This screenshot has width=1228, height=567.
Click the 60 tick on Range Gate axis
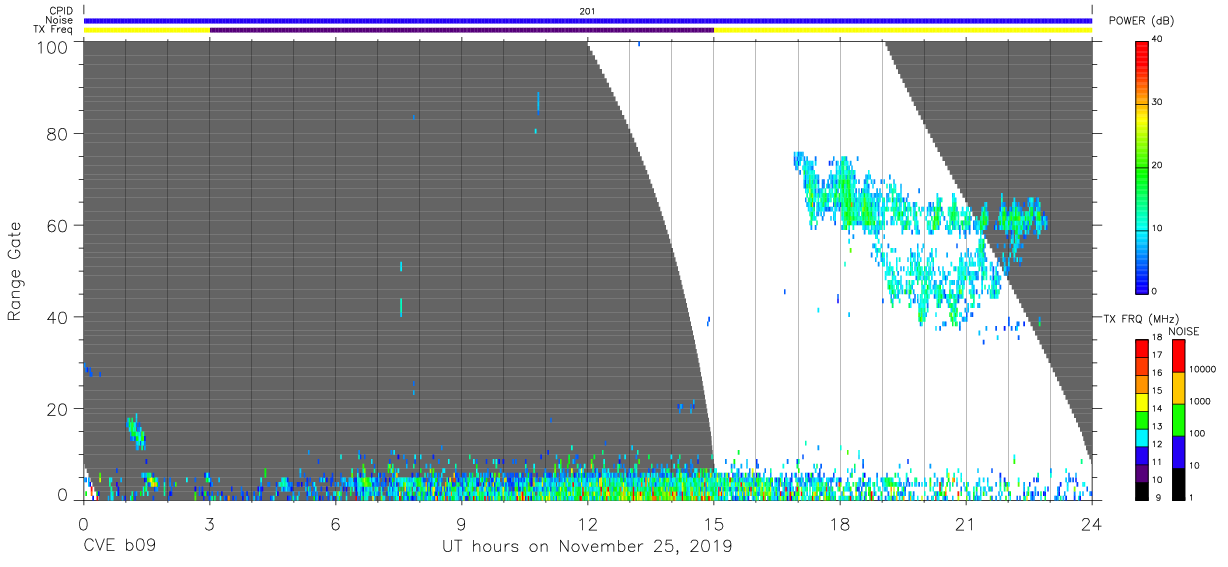[x=59, y=226]
